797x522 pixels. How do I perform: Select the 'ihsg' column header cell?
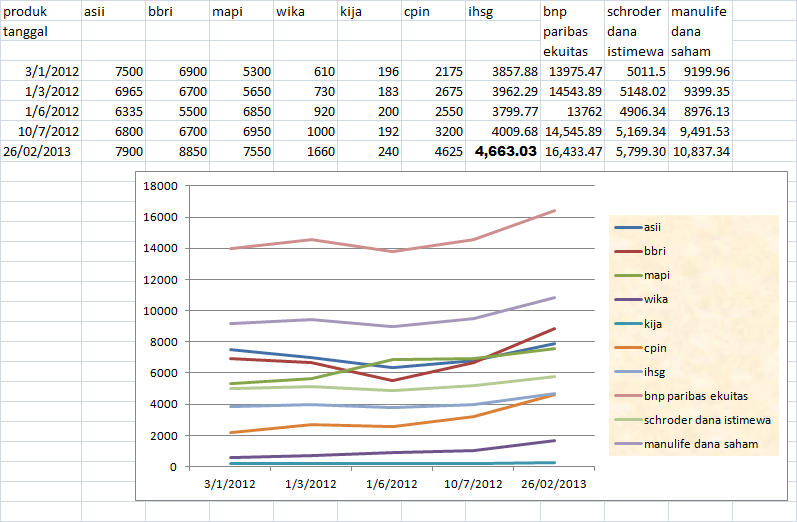(503, 11)
